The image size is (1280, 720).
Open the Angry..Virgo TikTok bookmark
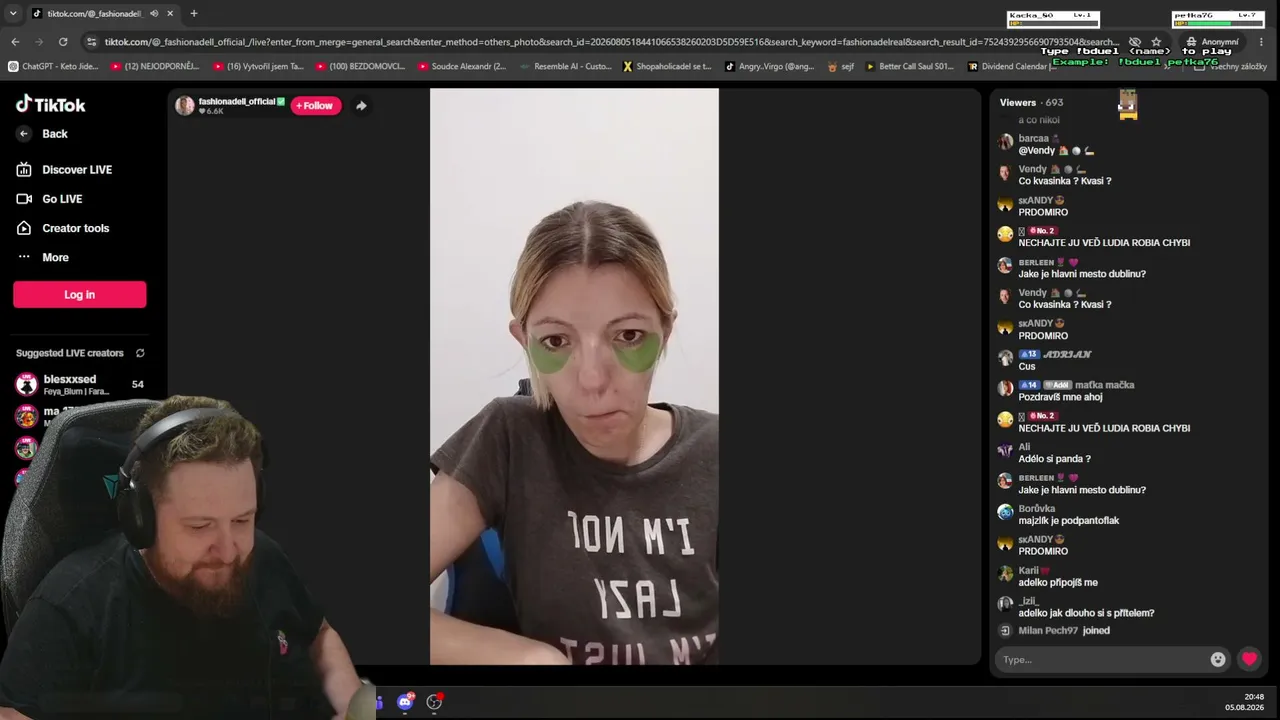[769, 67]
